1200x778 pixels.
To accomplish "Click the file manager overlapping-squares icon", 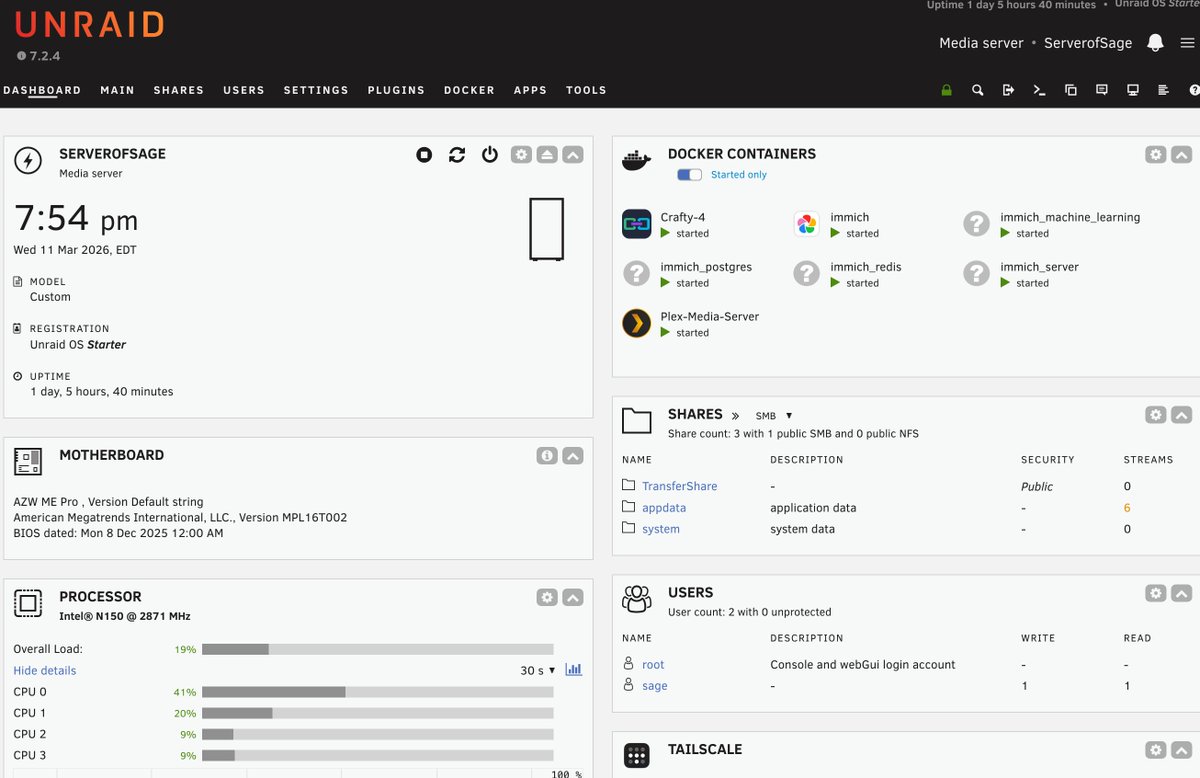I will (x=1071, y=90).
